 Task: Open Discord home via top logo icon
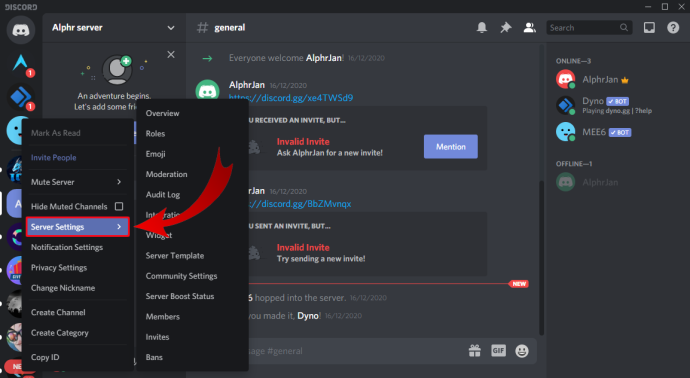point(21,30)
